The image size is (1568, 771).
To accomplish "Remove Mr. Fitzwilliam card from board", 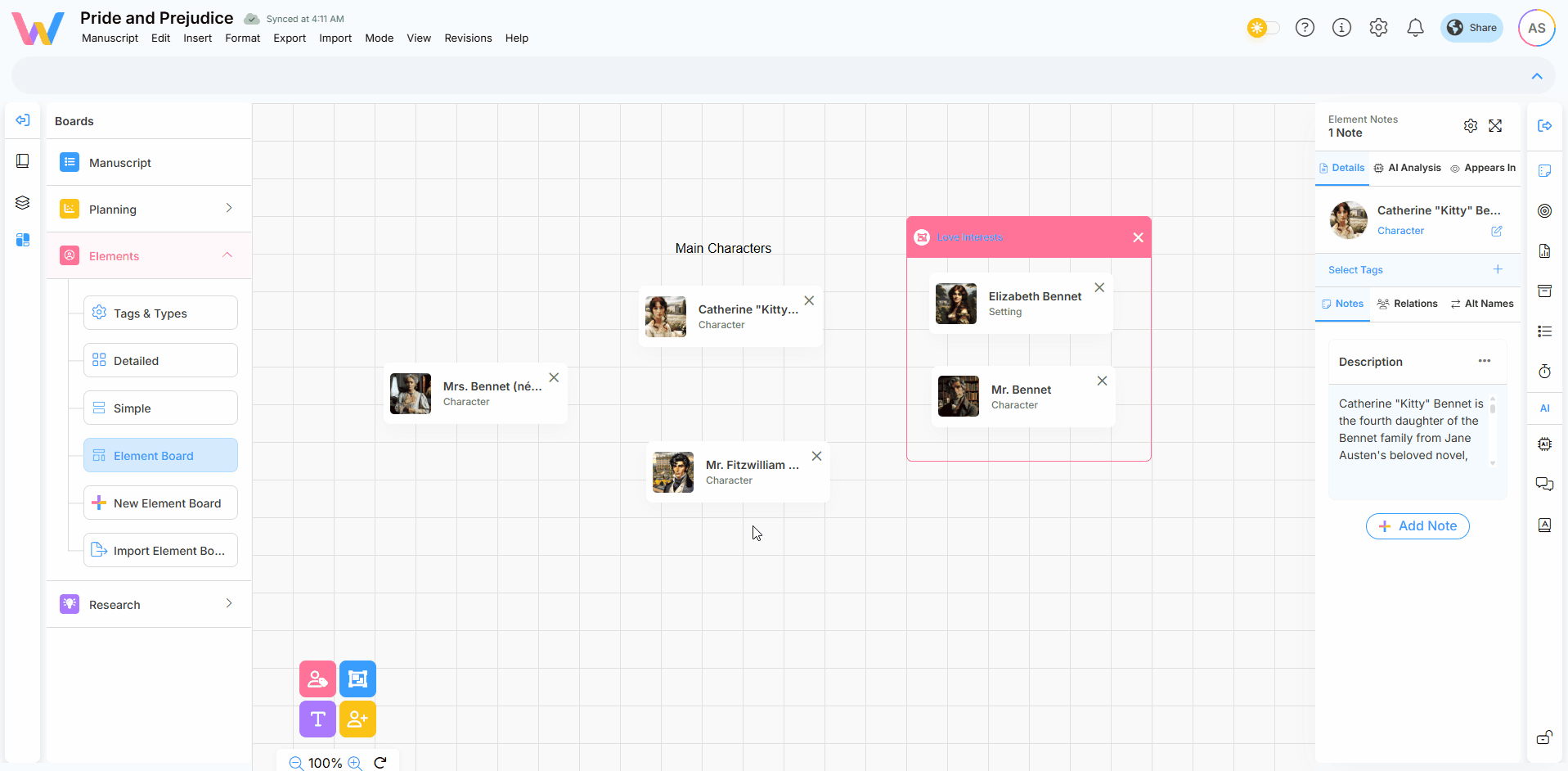I will (x=816, y=456).
